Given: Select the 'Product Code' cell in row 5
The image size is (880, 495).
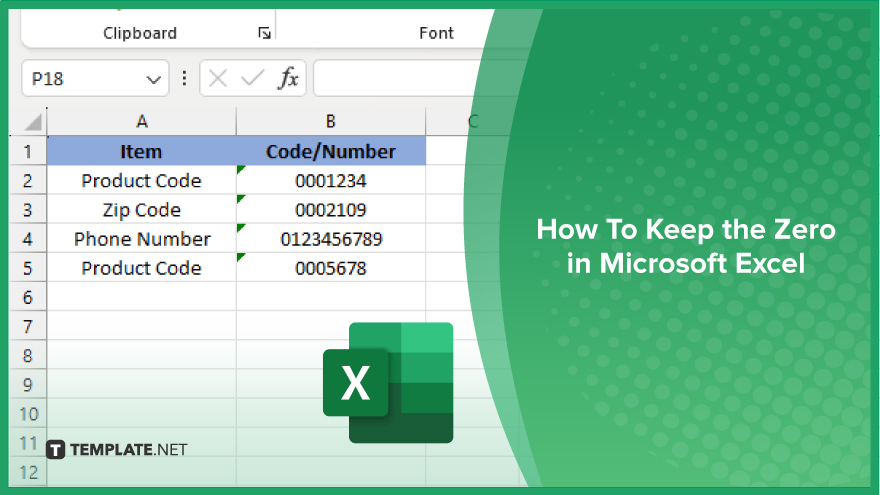Looking at the screenshot, I should coord(141,268).
